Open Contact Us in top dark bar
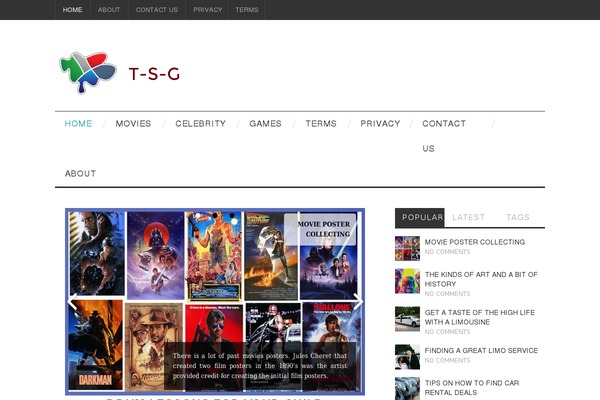This screenshot has width=600, height=400. (157, 10)
